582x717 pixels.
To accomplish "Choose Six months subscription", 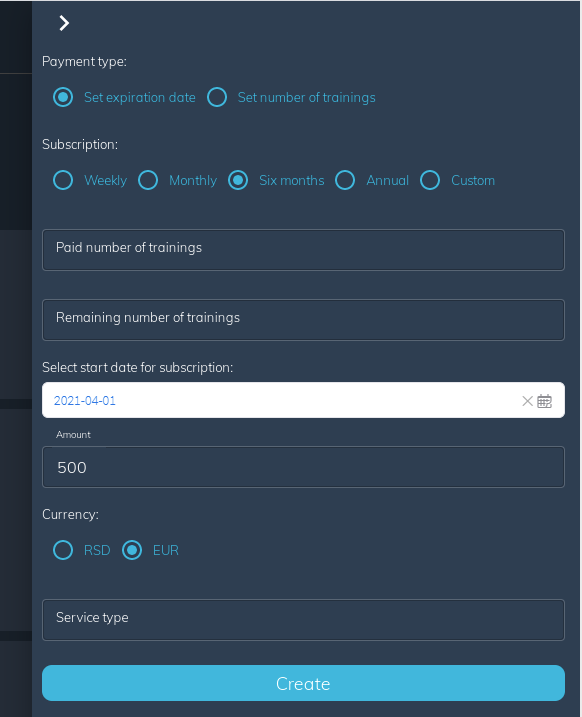I will [238, 180].
